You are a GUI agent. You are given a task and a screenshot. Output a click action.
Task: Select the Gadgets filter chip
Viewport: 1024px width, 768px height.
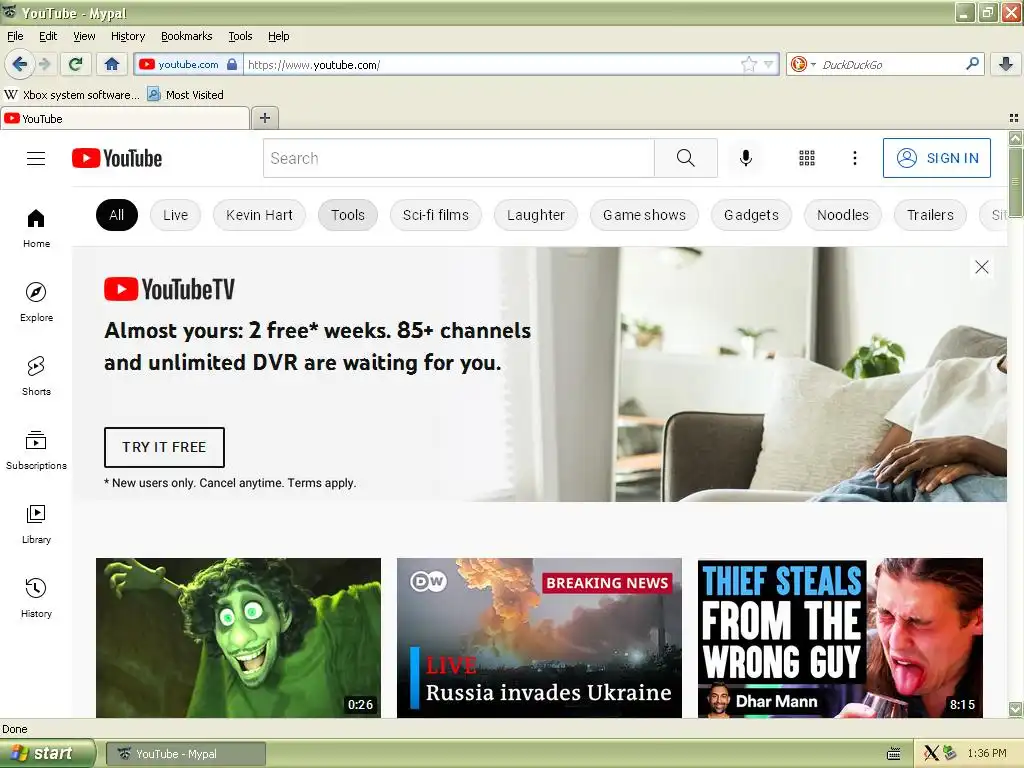(751, 215)
